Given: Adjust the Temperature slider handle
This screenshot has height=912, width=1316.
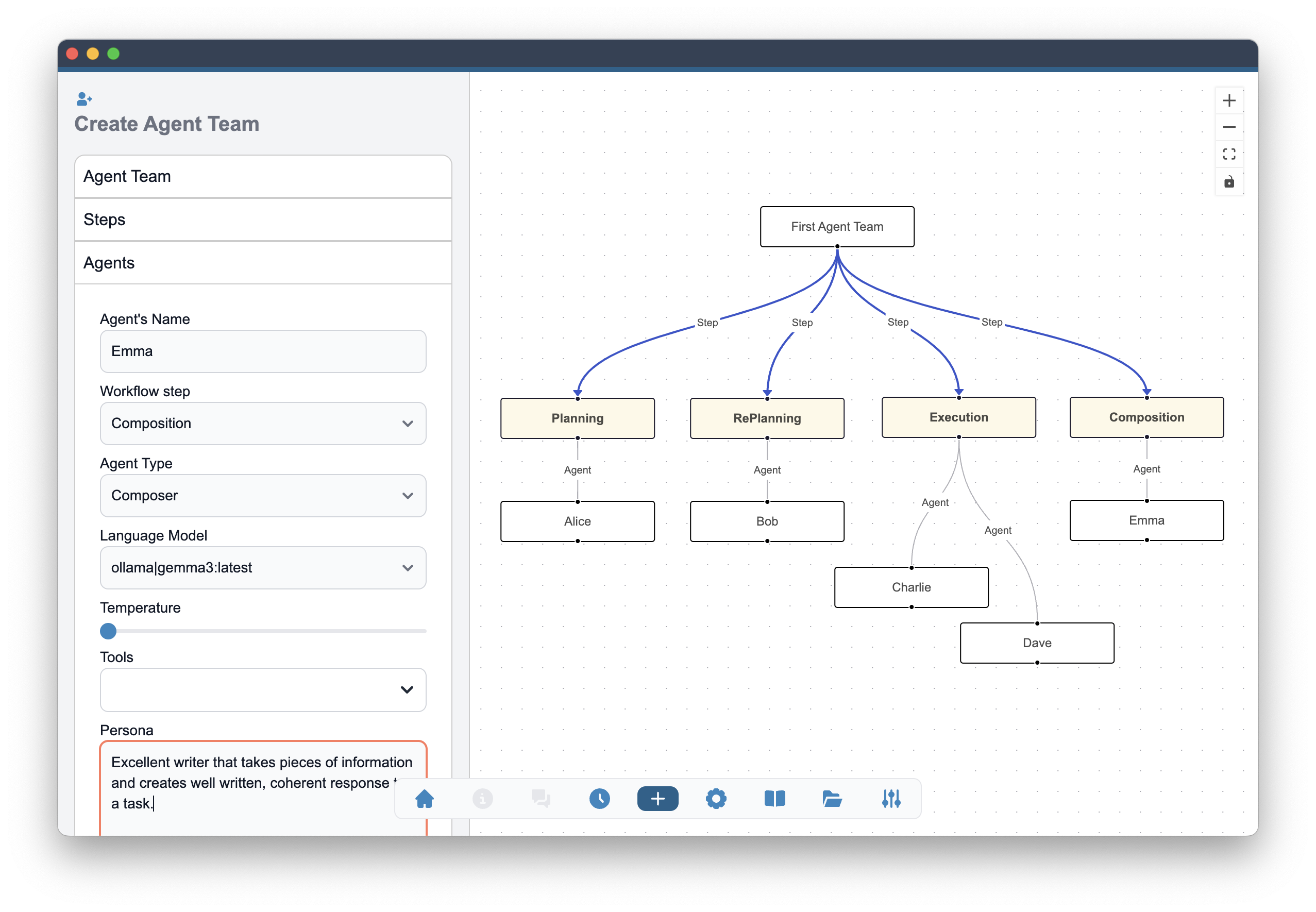Looking at the screenshot, I should point(108,631).
